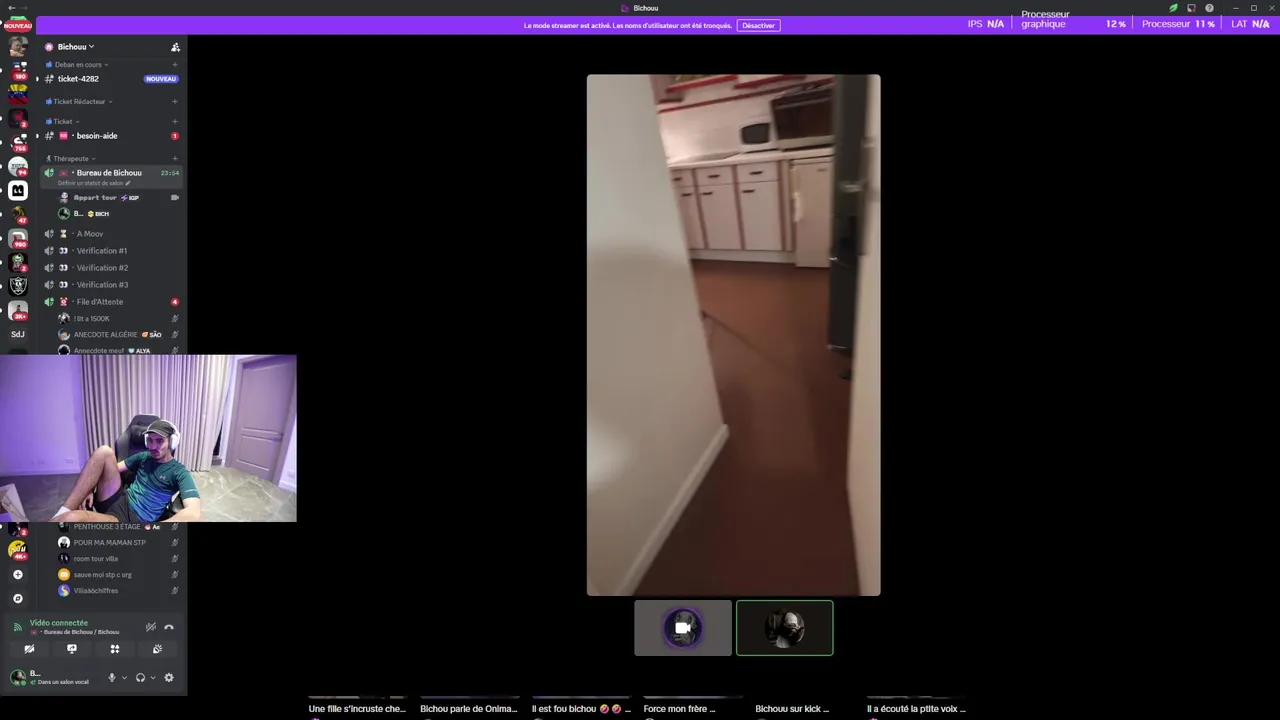Screen dimensions: 1280x720
Task: Open the Bichouu server dropdown menu
Action: point(75,47)
